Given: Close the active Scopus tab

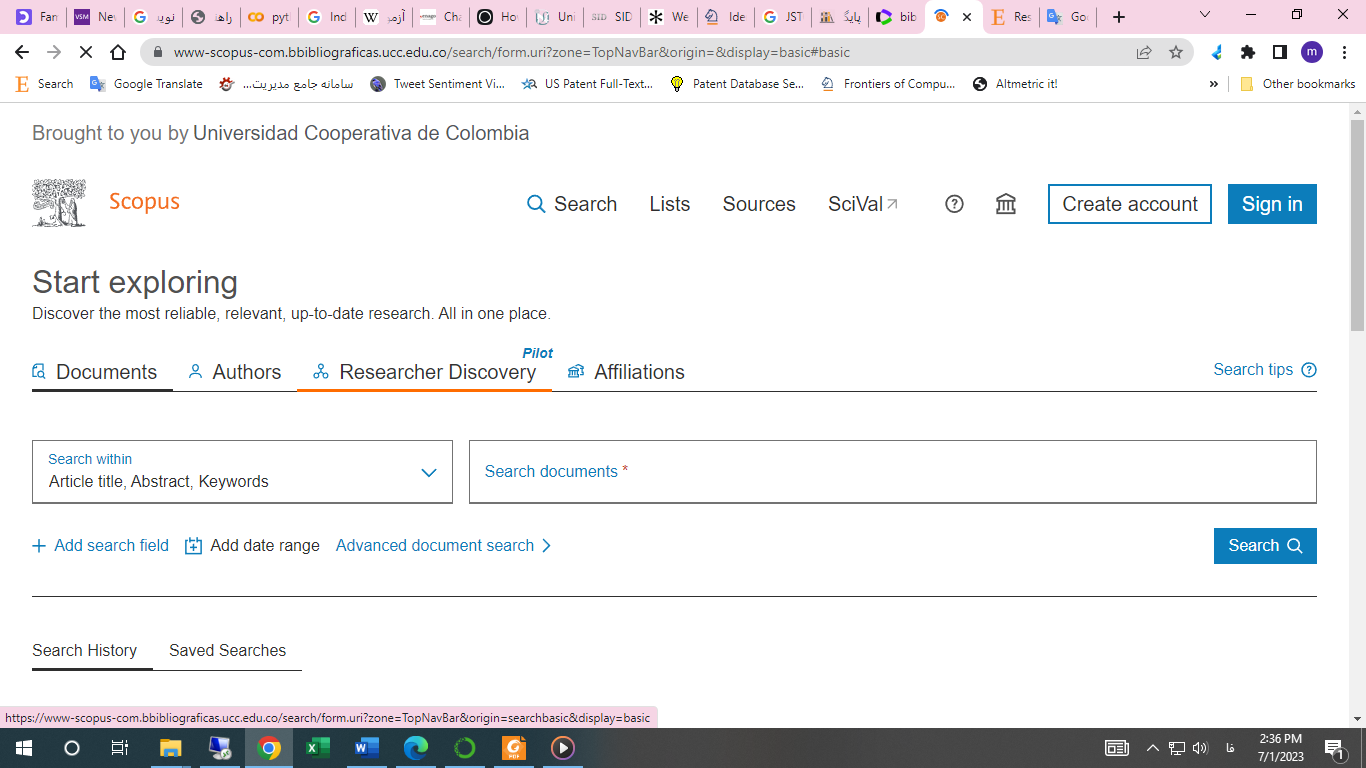Looking at the screenshot, I should coord(967,17).
